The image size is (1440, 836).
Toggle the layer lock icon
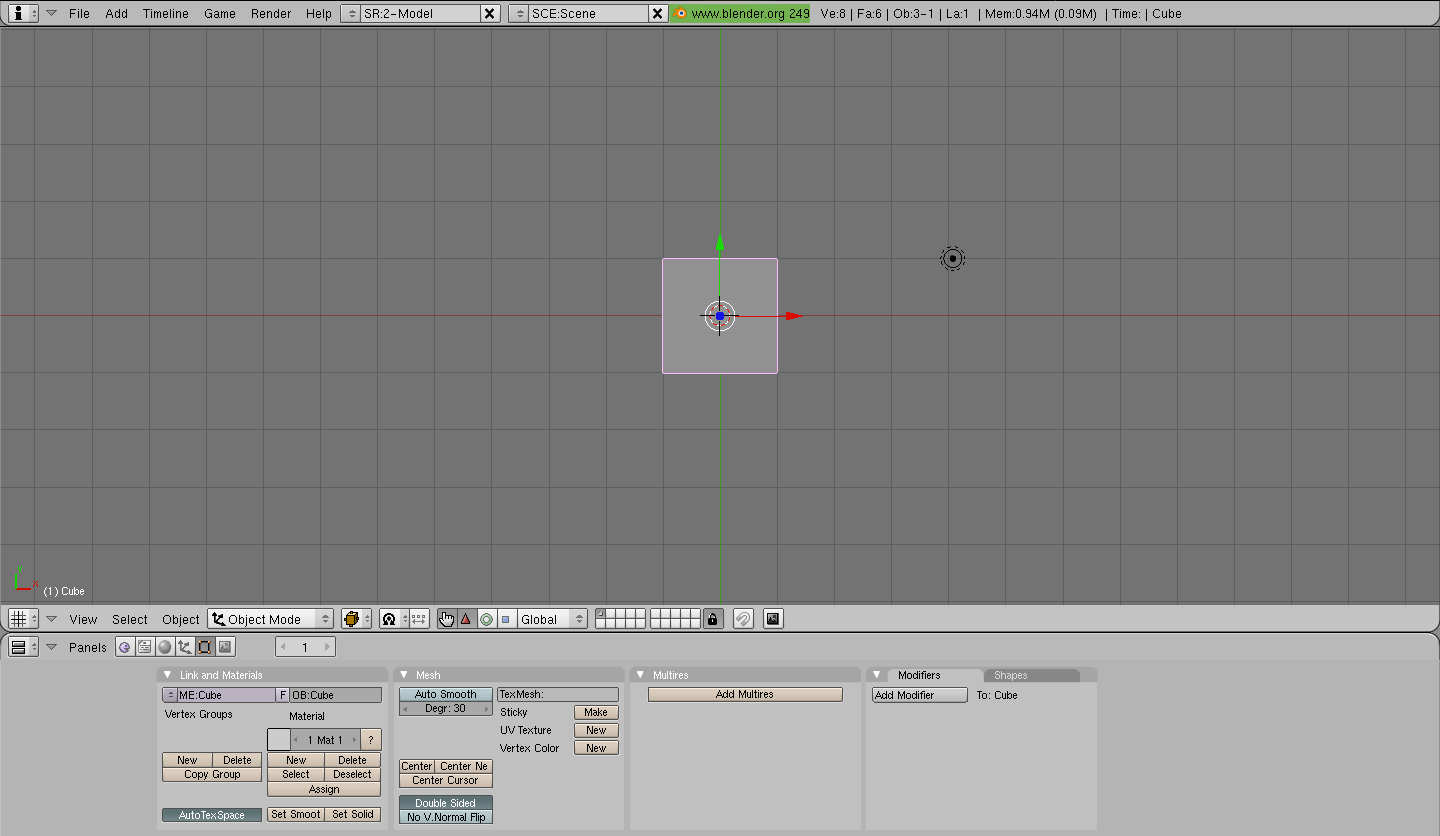pos(712,619)
